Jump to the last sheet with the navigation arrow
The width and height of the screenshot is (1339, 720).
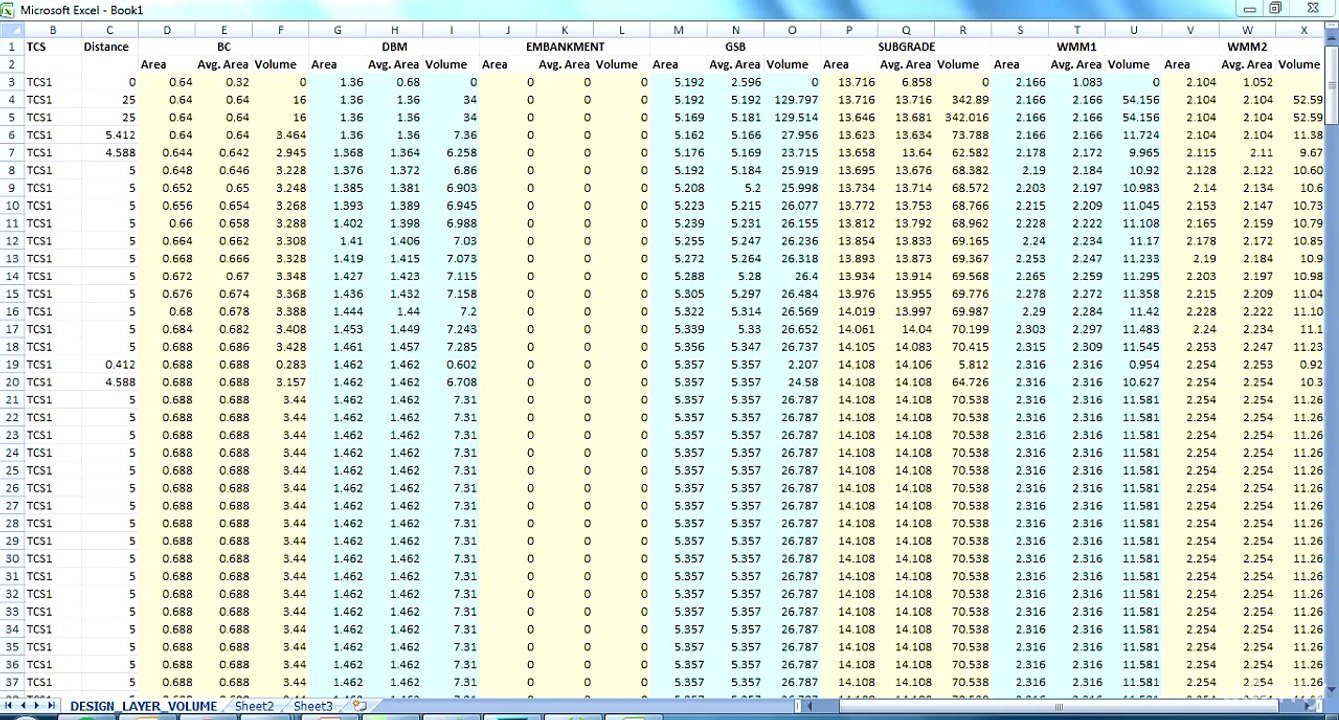pyautogui.click(x=52, y=706)
